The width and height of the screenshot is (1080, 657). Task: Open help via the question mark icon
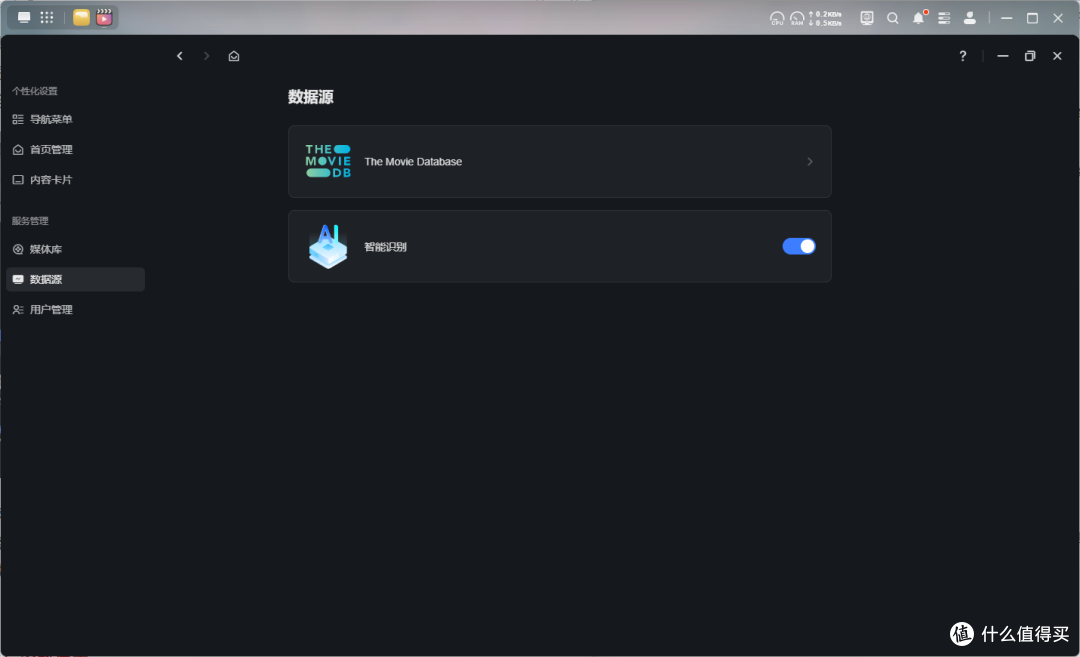click(962, 56)
